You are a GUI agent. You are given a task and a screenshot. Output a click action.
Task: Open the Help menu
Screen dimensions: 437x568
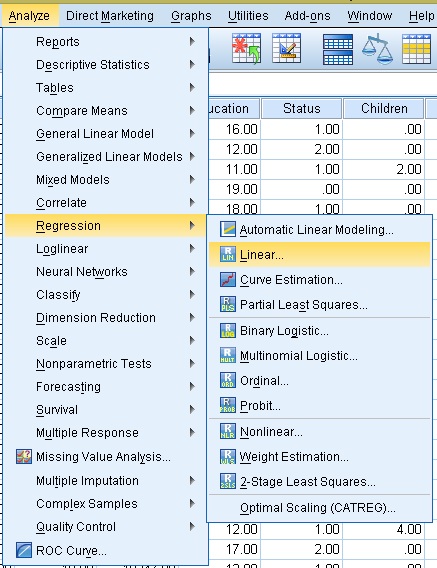pos(422,16)
